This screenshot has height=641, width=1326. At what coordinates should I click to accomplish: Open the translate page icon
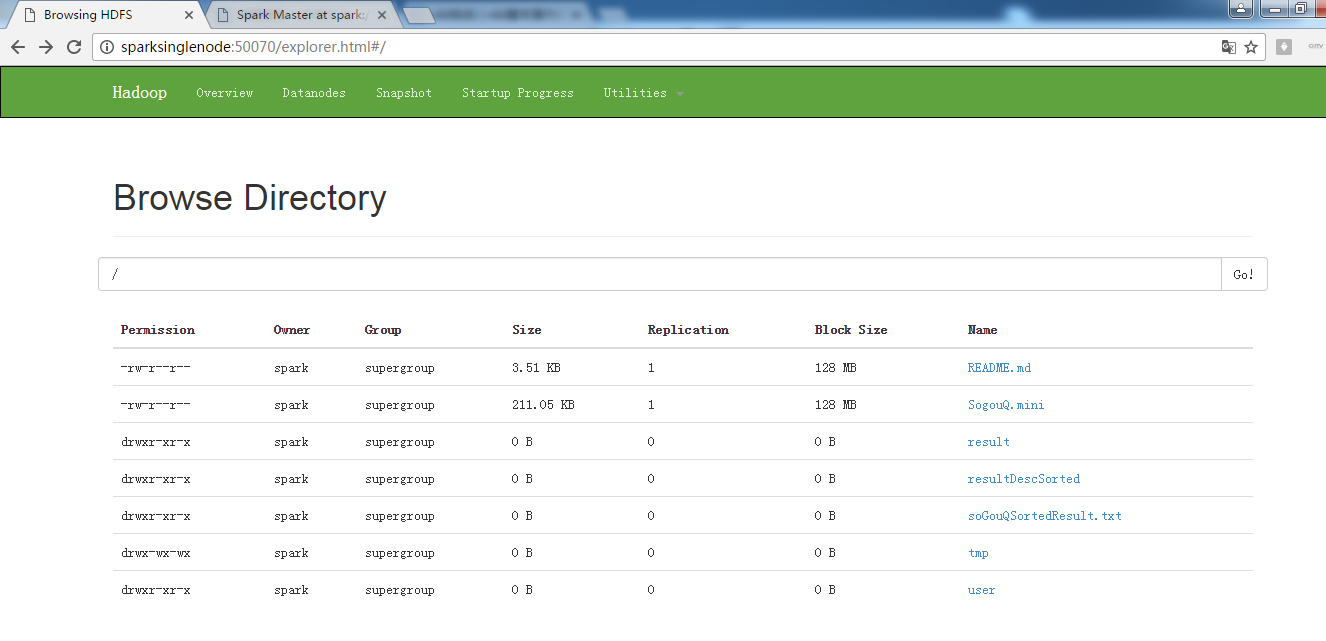point(1229,47)
